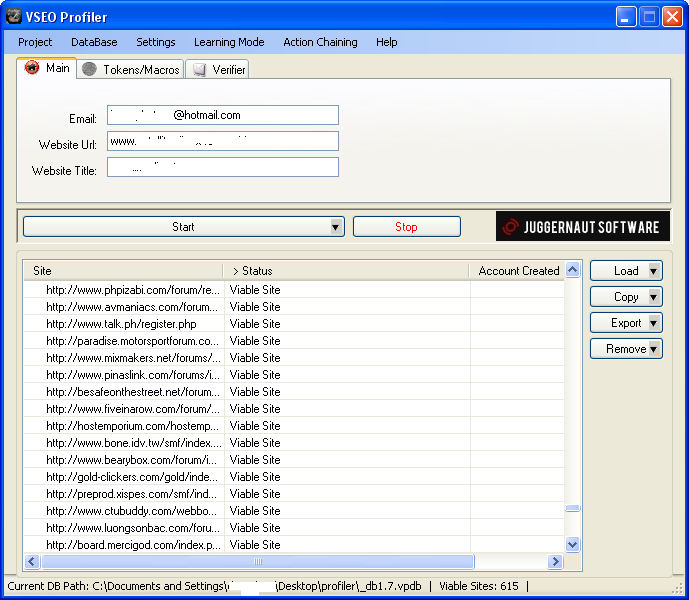Click into the Email input field
The width and height of the screenshot is (689, 600).
tap(223, 115)
